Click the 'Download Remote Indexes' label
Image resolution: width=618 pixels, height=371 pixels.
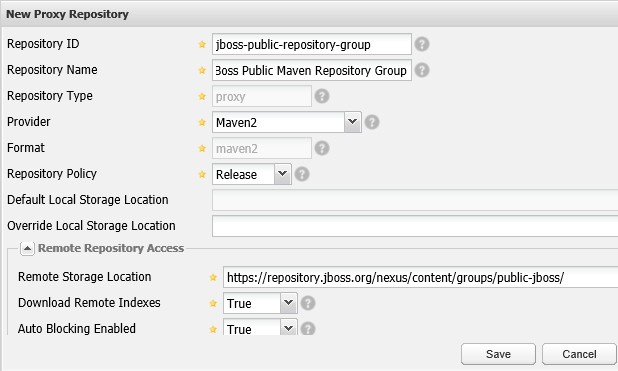[x=89, y=302]
